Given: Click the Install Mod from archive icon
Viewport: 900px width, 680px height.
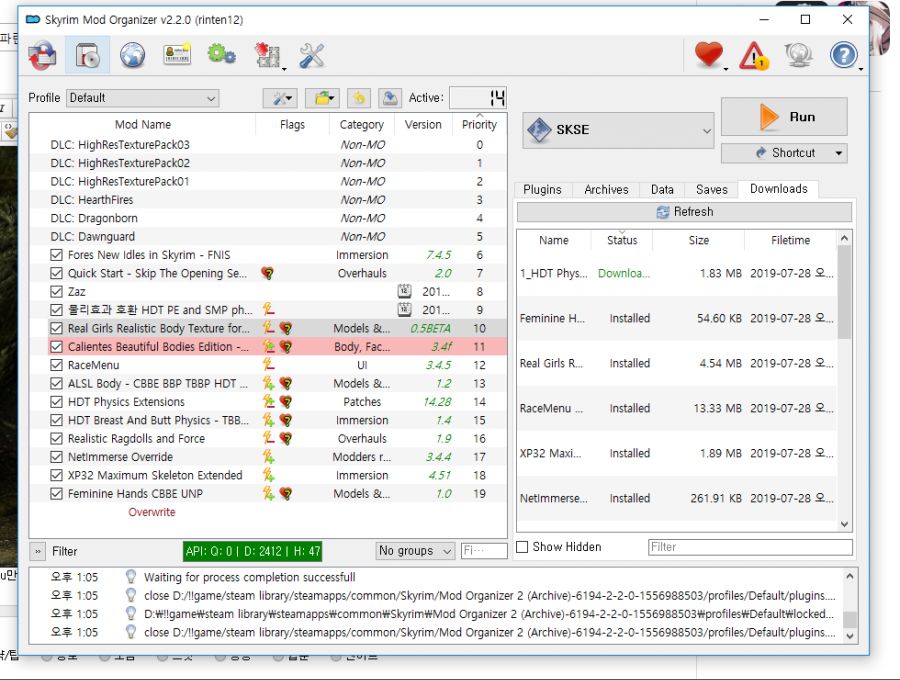Looking at the screenshot, I should click(x=43, y=56).
